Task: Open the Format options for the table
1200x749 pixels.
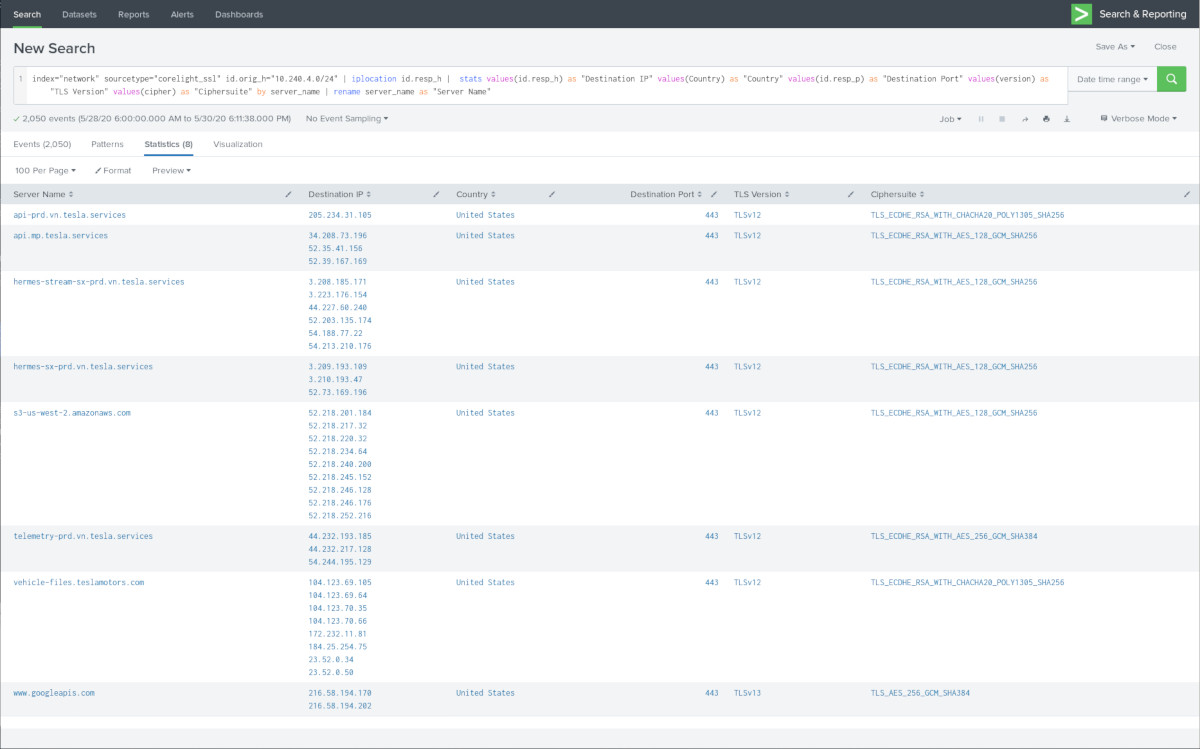Action: pos(113,171)
